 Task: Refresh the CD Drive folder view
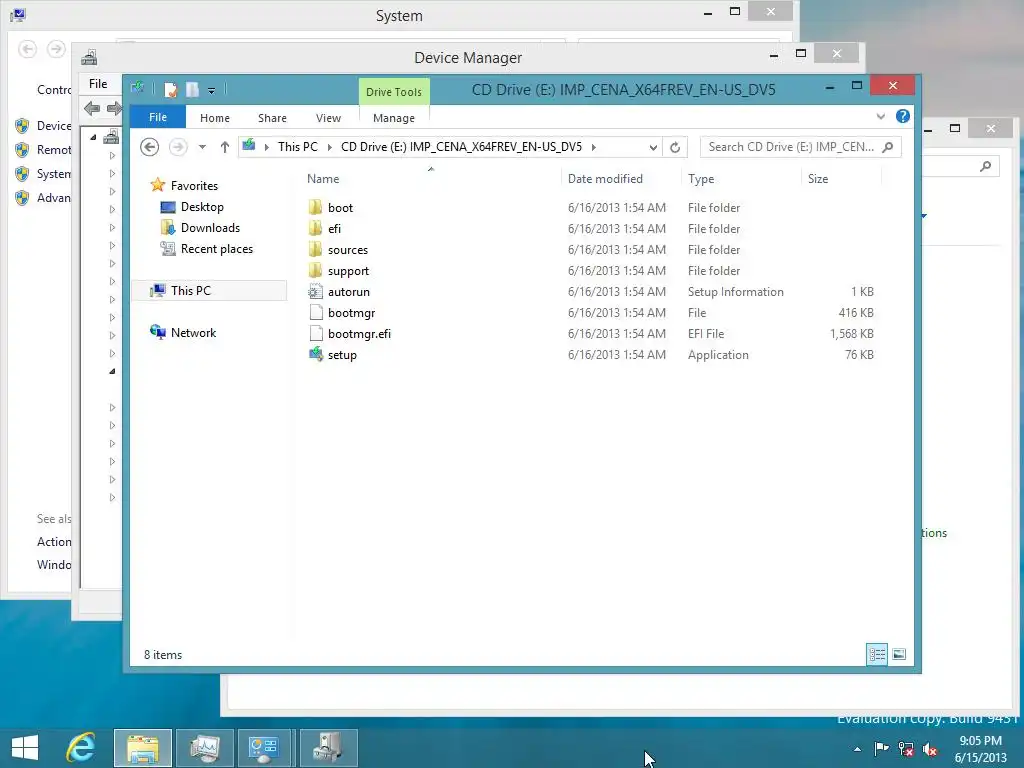pos(675,147)
